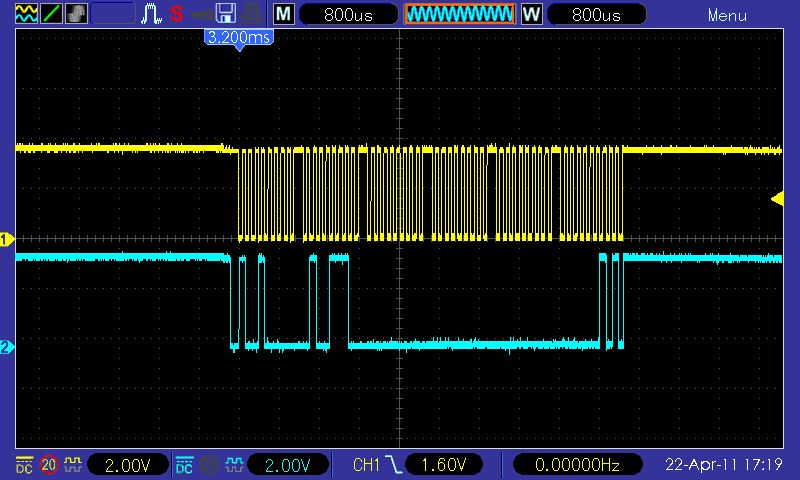800x480 pixels.
Task: Select the green vector line display icon
Action: click(51, 14)
